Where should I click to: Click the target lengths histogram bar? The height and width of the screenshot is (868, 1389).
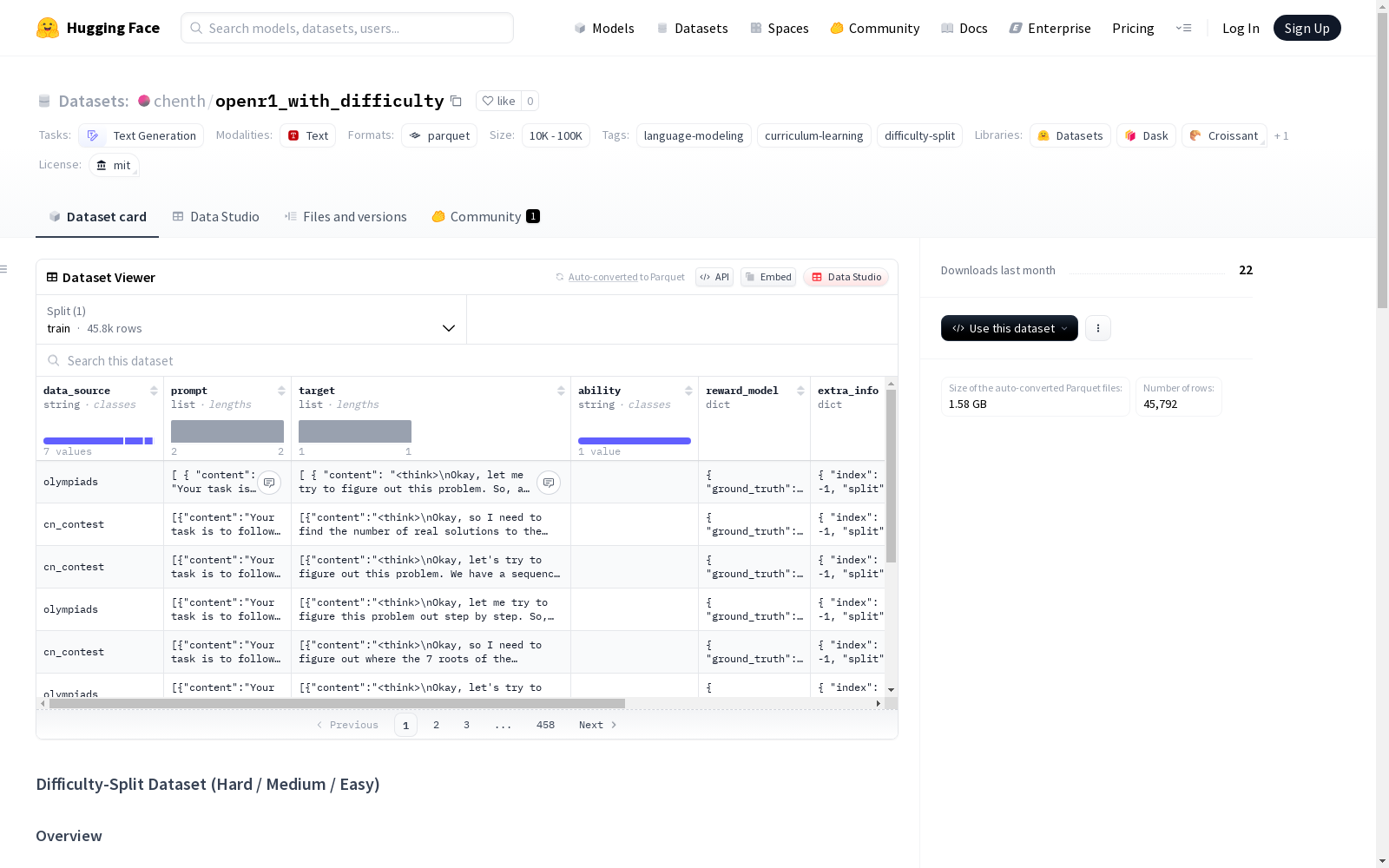355,431
